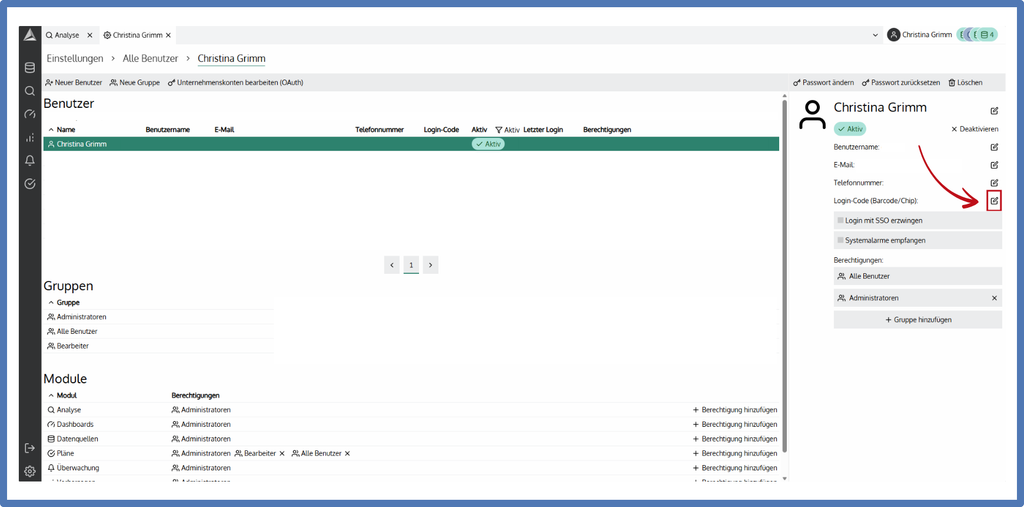
Task: Open the plans checkmark icon in the sidebar
Action: (29, 184)
